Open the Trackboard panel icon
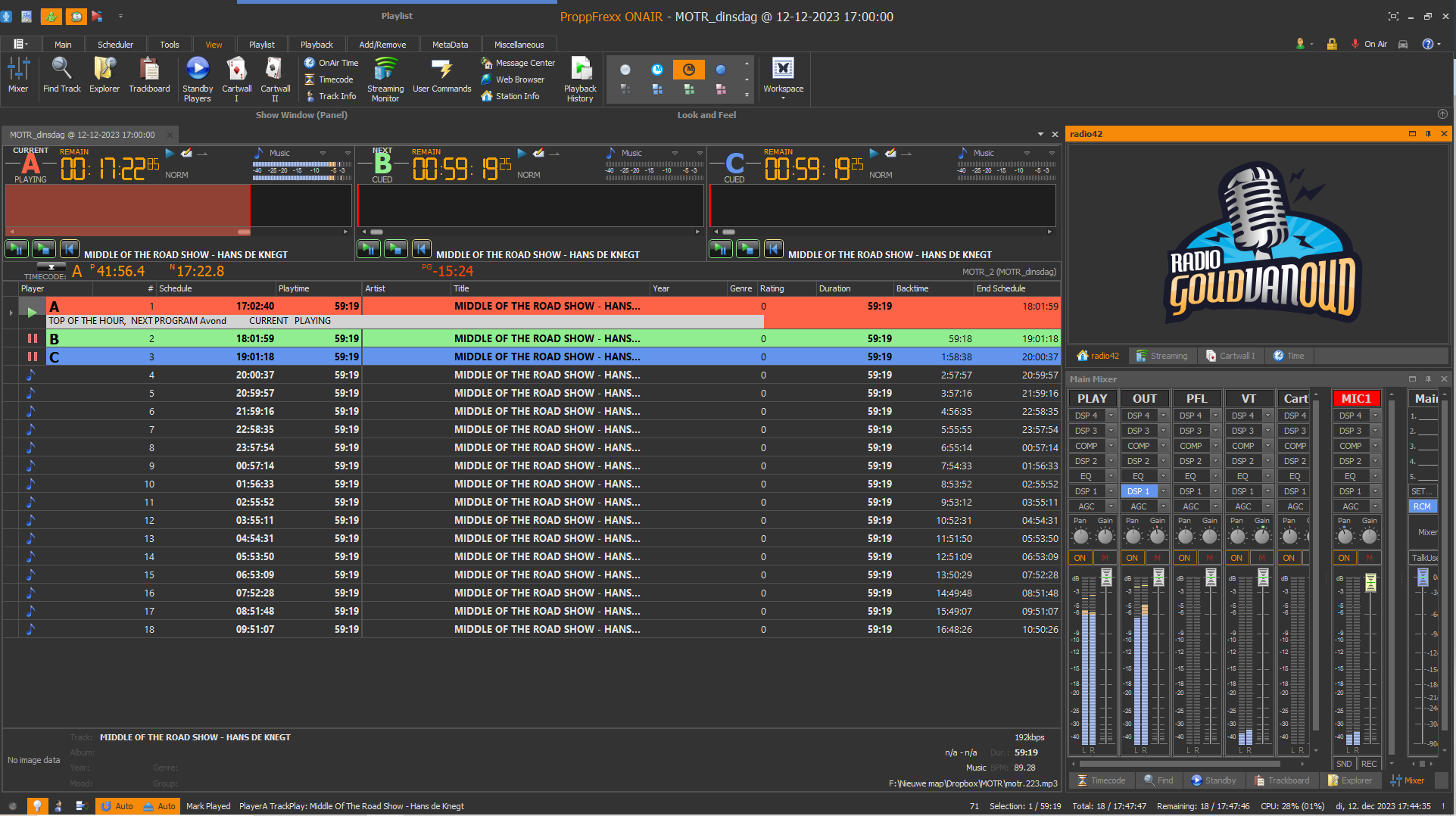Screen dimensions: 1456x816 coord(149,70)
